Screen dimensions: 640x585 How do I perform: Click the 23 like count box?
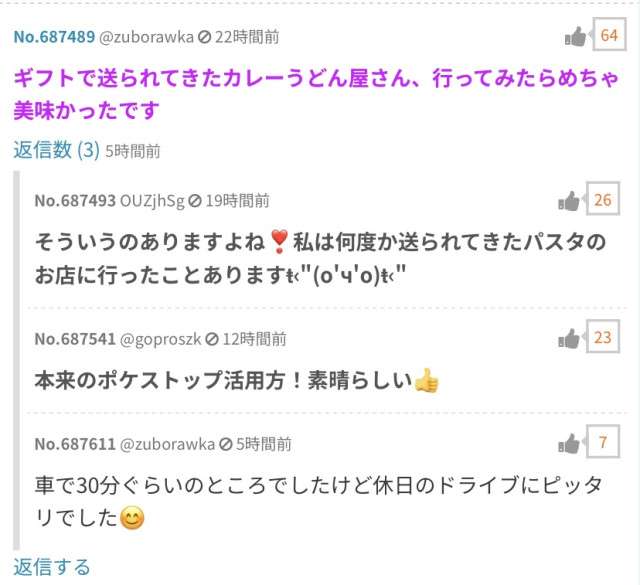[x=603, y=337]
